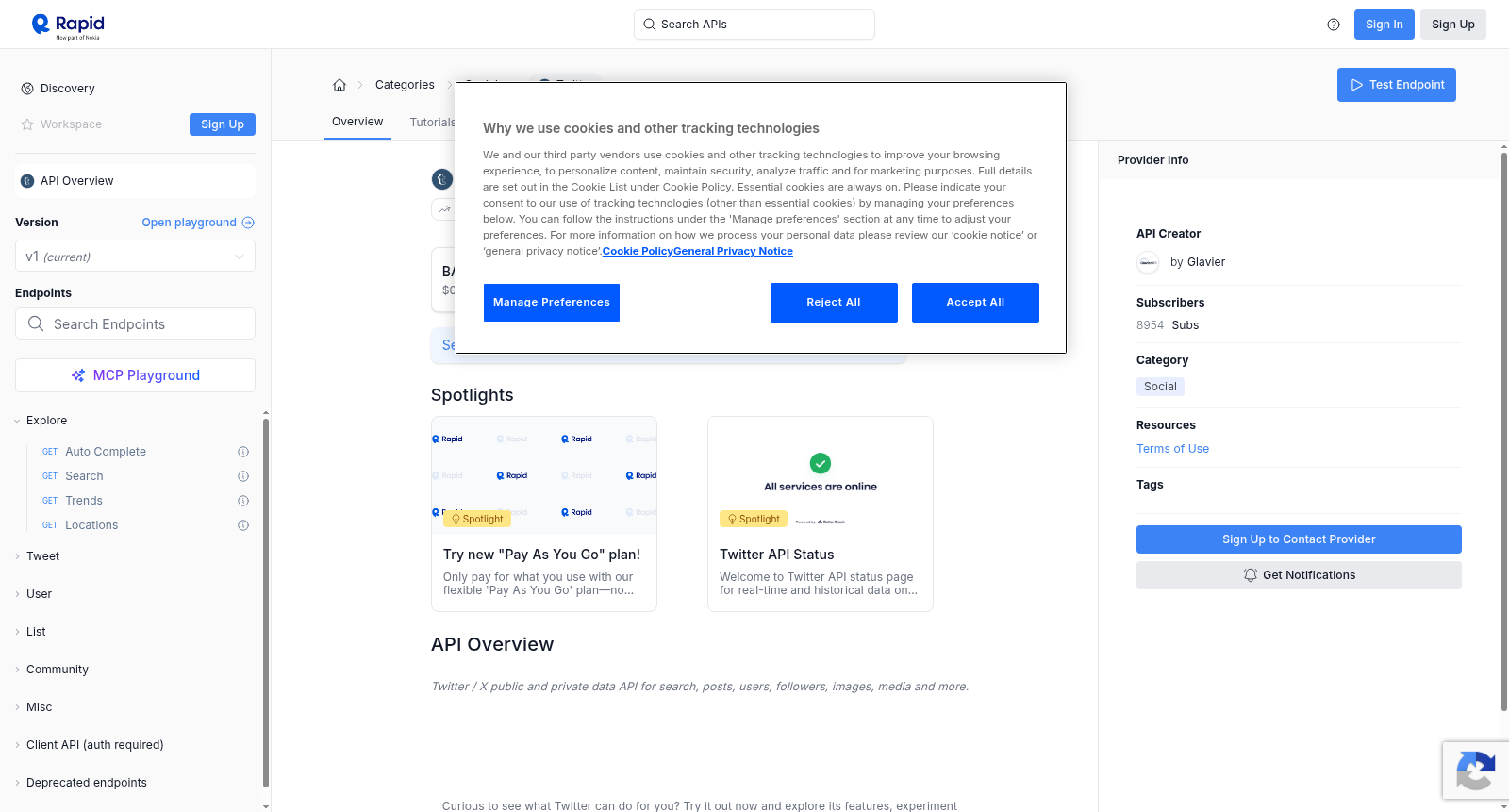Click the green services online checkmark

821,463
